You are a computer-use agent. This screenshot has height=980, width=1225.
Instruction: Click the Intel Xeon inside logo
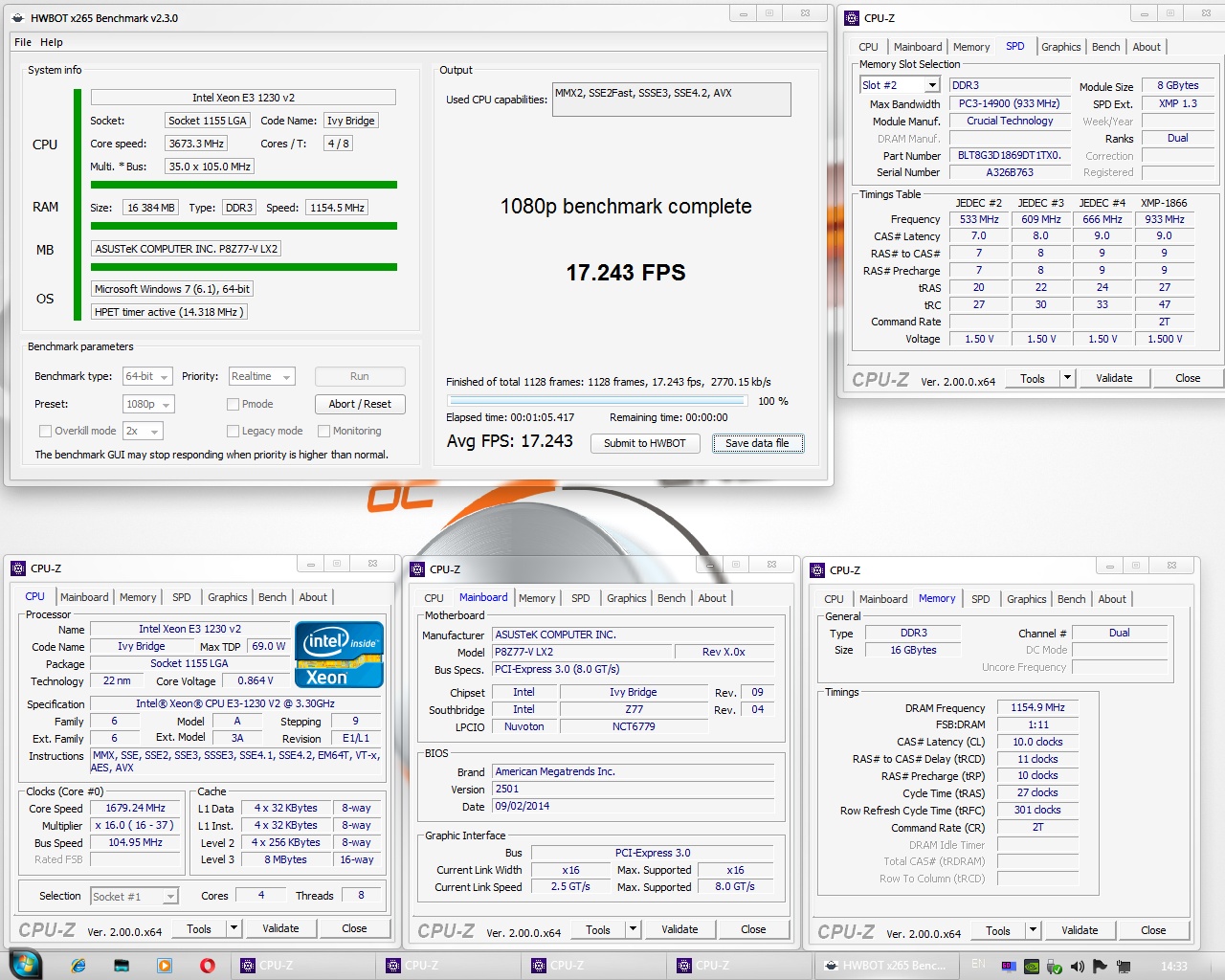click(x=340, y=655)
